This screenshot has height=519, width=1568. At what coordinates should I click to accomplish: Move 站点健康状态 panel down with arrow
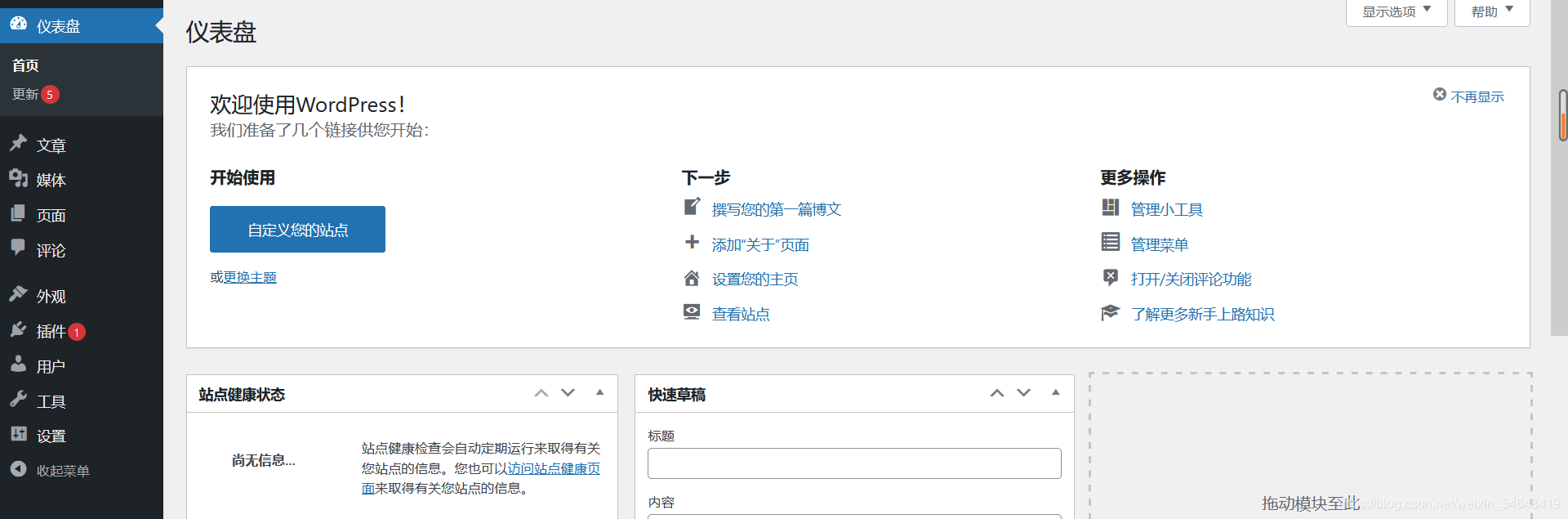pos(568,393)
